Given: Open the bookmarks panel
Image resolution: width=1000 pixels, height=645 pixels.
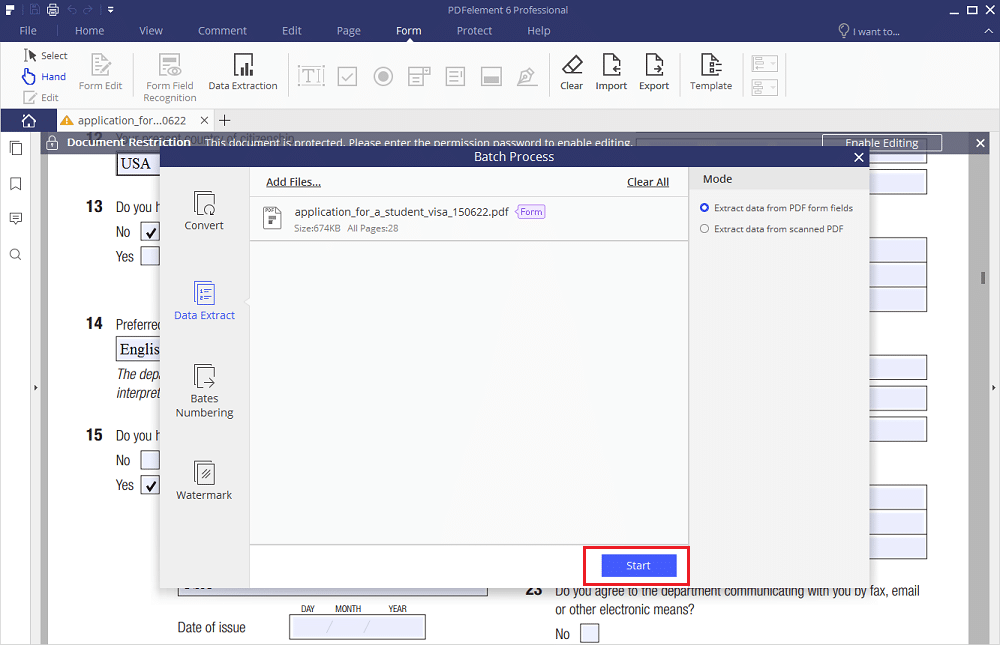Looking at the screenshot, I should coord(16,184).
